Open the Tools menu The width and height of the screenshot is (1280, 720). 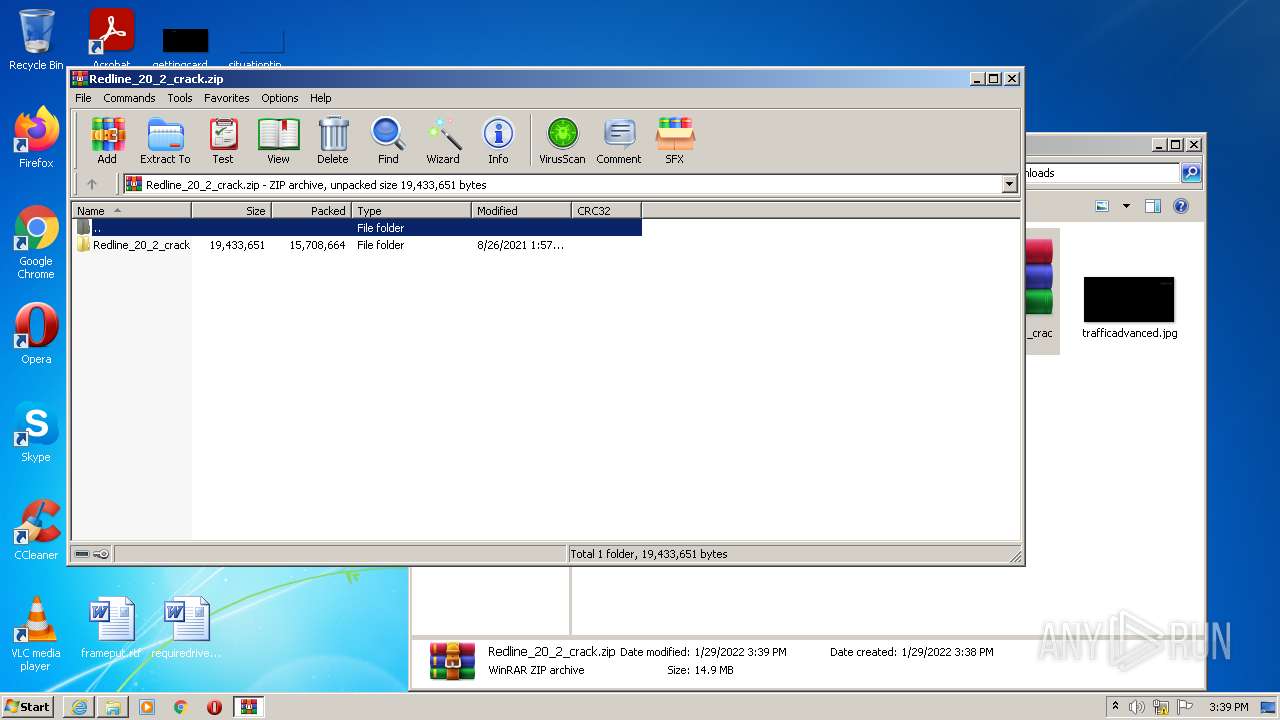pos(180,98)
